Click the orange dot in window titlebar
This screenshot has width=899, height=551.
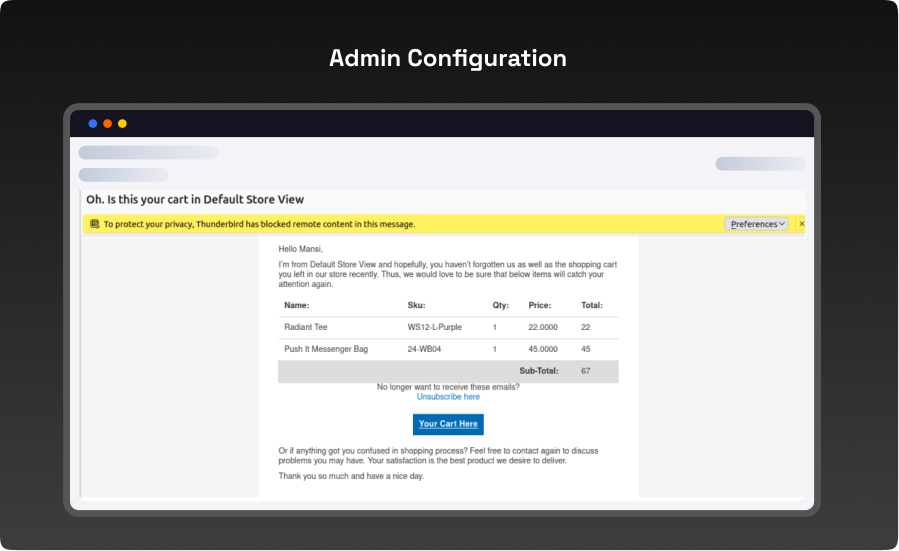tap(108, 124)
